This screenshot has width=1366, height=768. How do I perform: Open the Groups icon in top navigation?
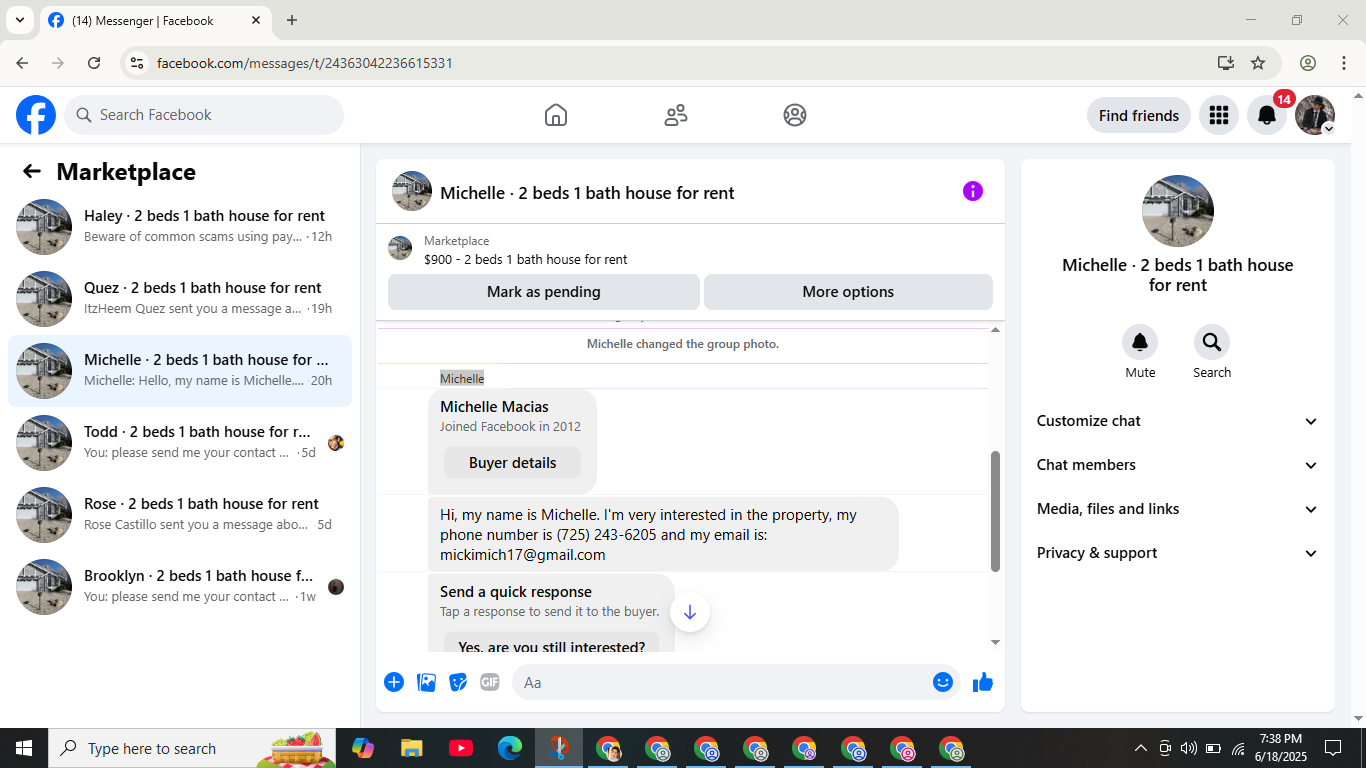(795, 115)
